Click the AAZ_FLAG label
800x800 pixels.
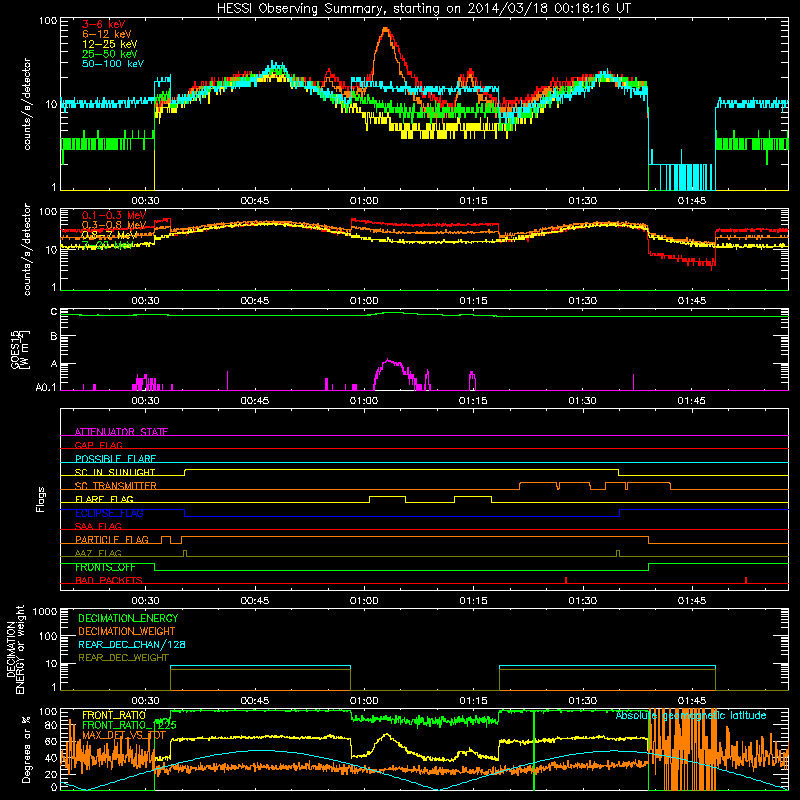pyautogui.click(x=98, y=553)
